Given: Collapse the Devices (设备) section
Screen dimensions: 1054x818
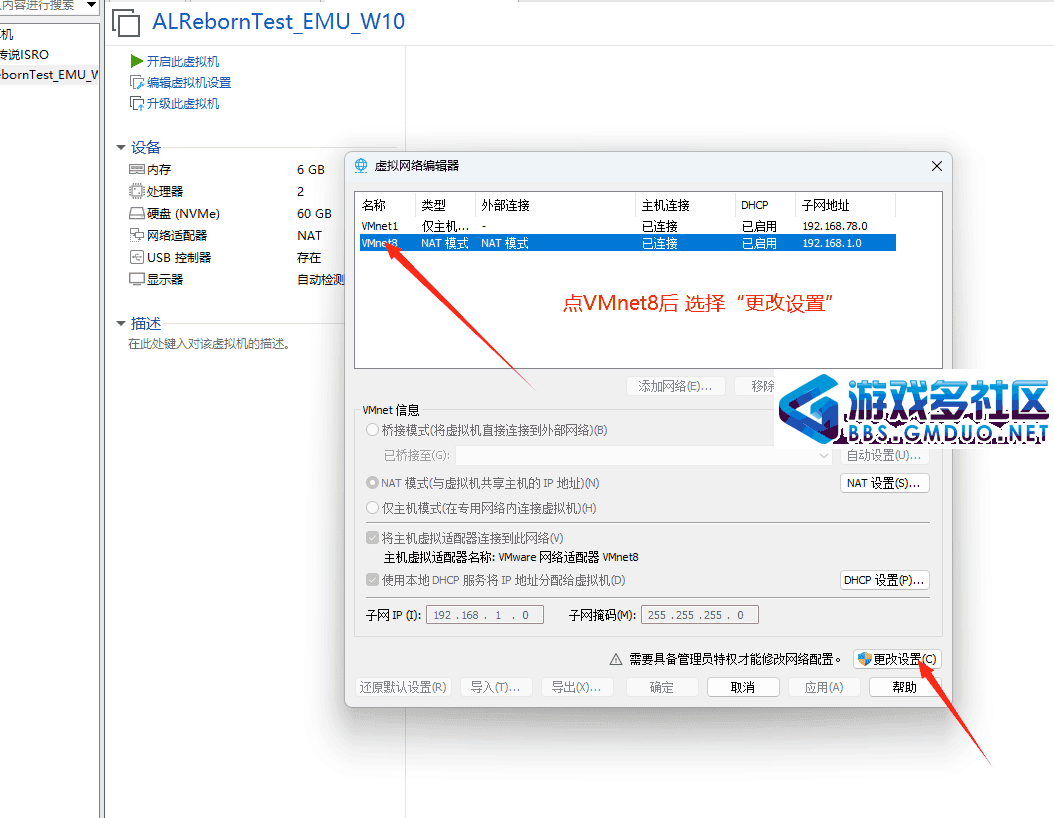Looking at the screenshot, I should (121, 147).
